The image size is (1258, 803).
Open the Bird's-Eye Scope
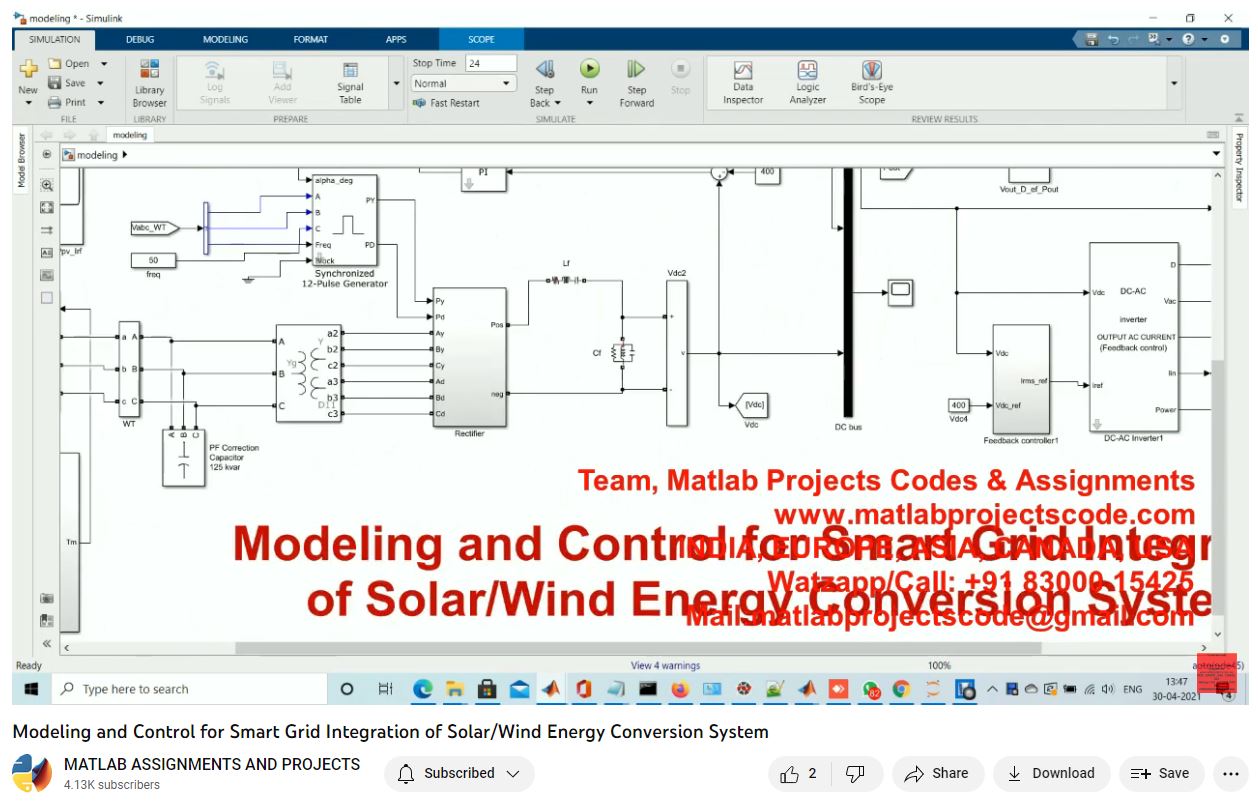[872, 82]
